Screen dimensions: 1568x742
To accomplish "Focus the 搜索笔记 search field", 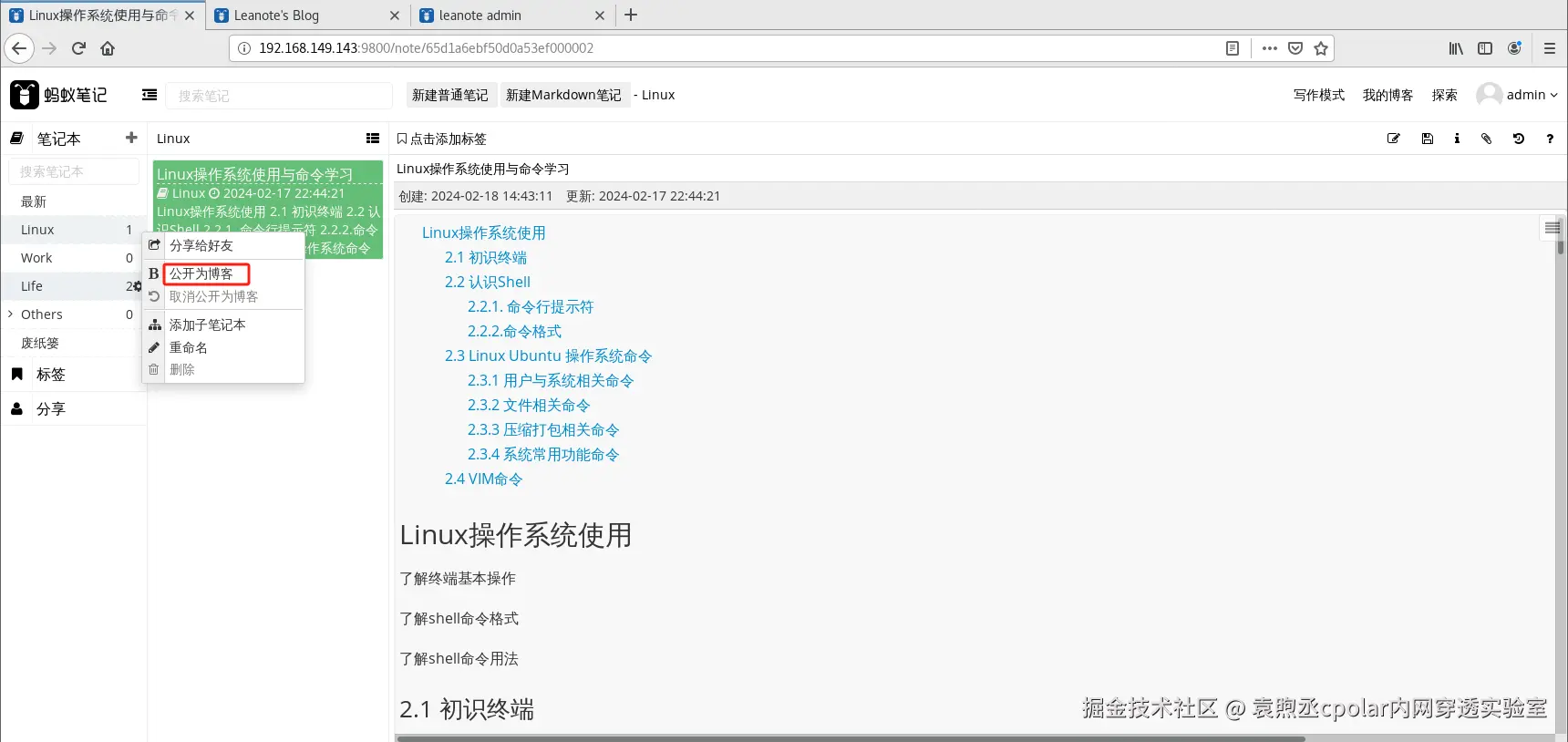I will 279,95.
